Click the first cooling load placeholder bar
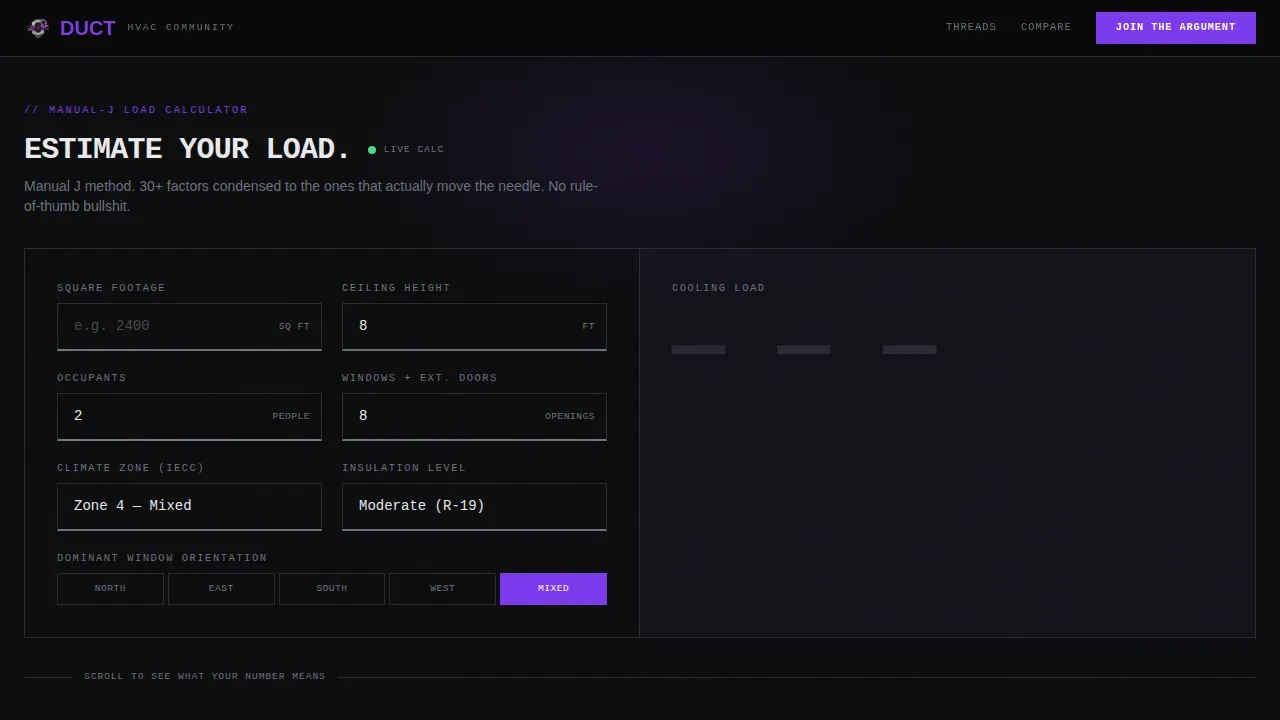 click(698, 350)
